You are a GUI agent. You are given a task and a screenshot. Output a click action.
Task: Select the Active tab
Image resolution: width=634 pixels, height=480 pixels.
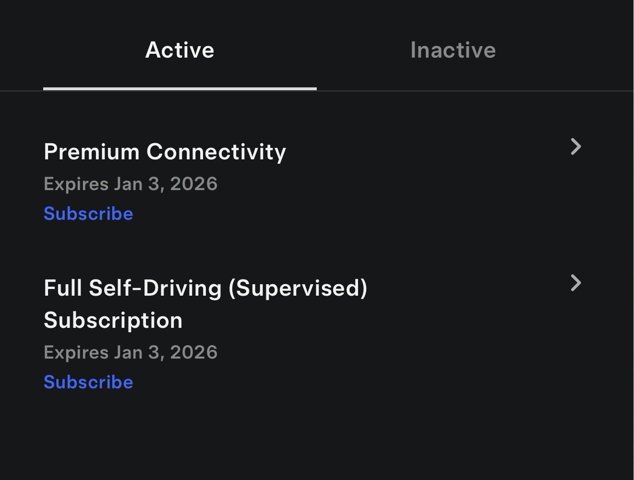coord(180,50)
